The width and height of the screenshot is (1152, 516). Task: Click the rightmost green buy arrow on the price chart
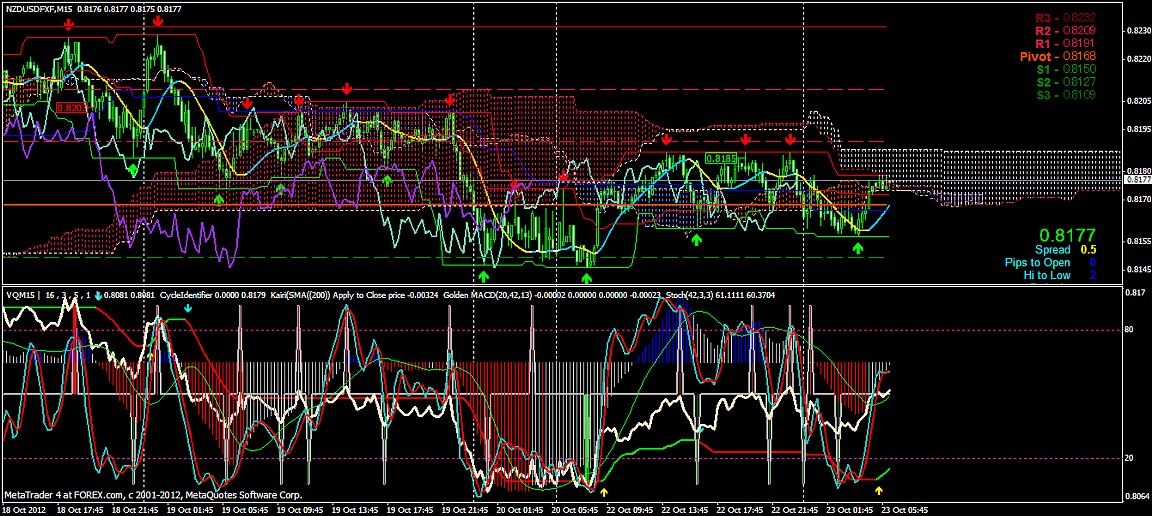pyautogui.click(x=857, y=247)
